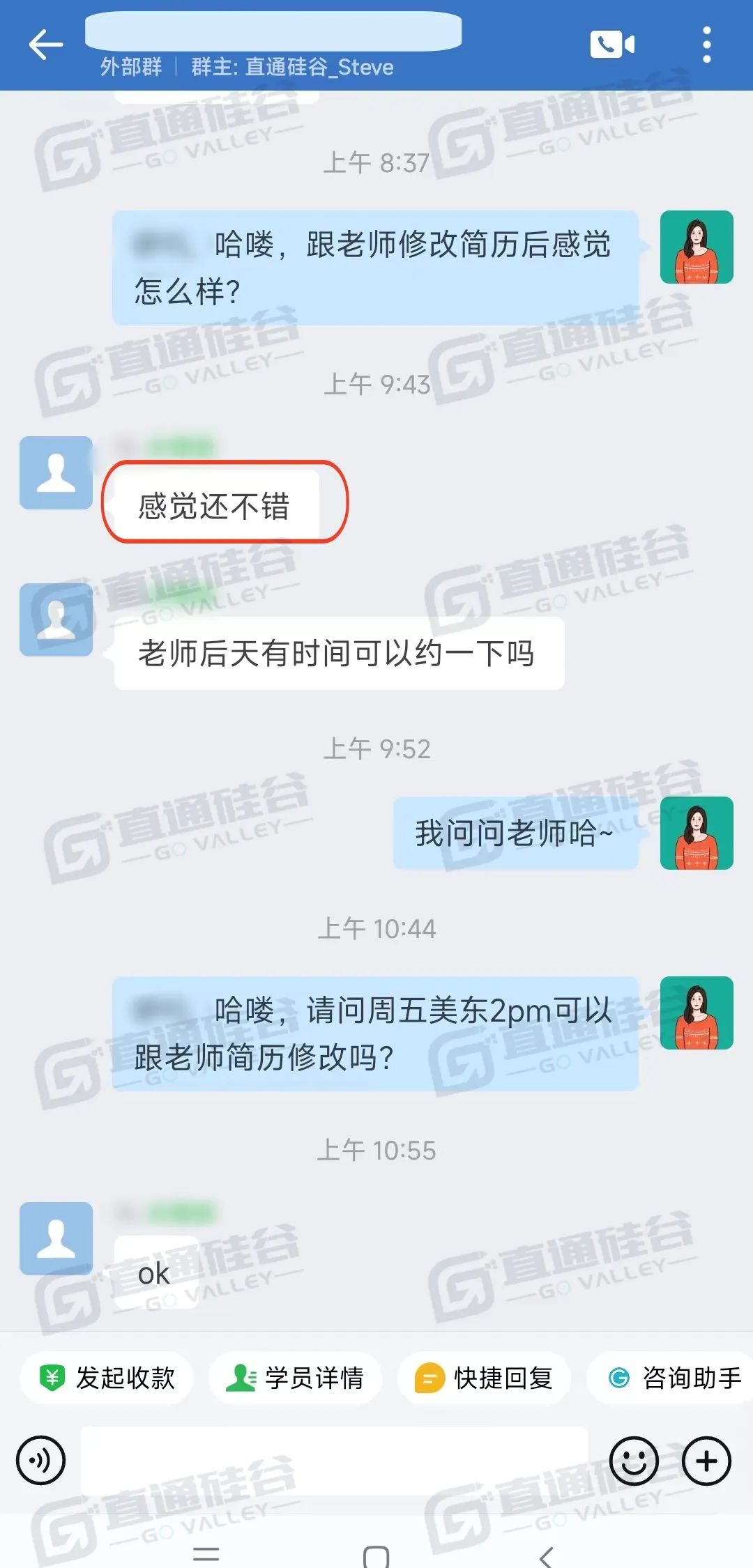
Task: Tap the group title in header
Action: (x=273, y=31)
